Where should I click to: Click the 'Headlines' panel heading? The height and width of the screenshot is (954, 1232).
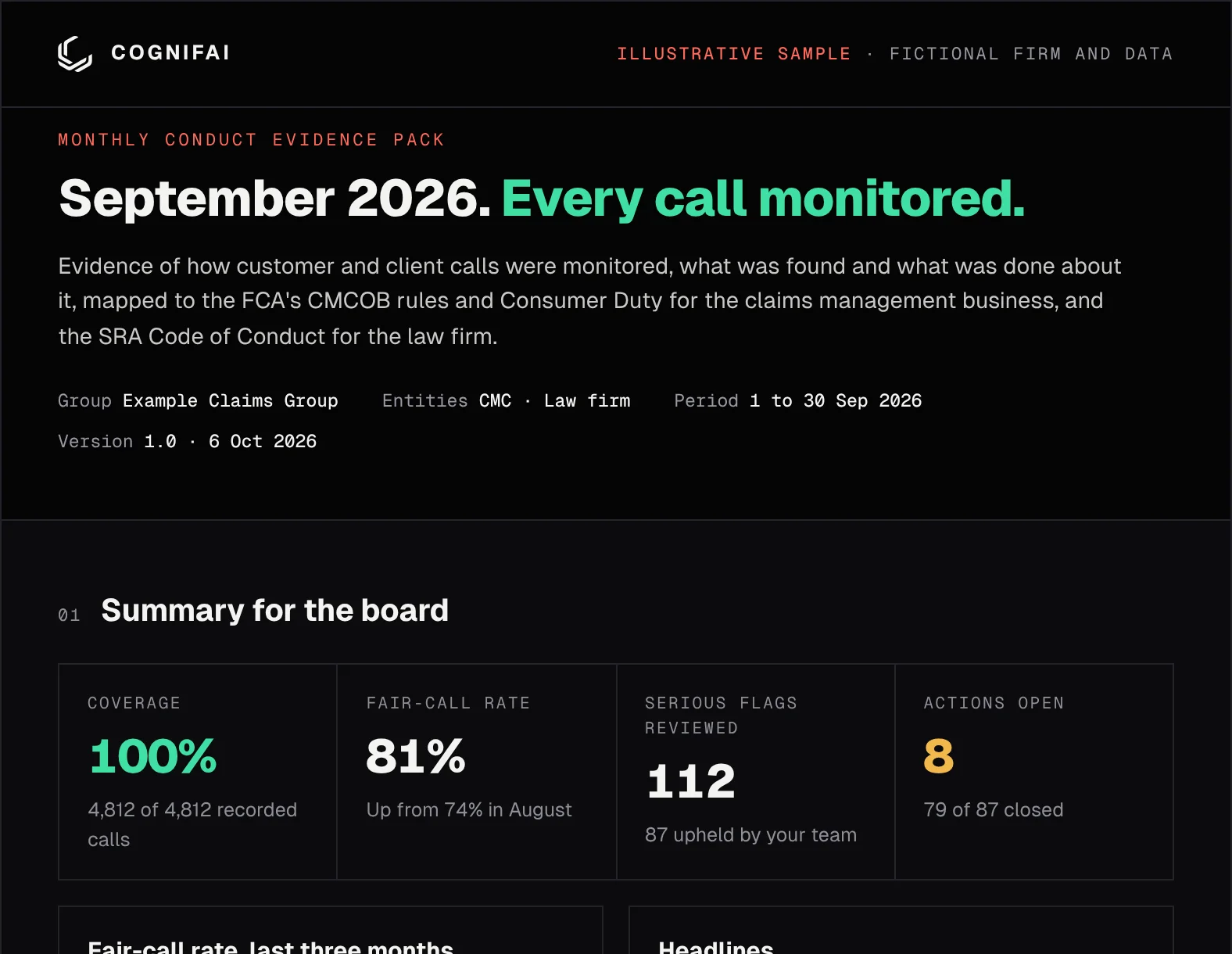point(716,946)
